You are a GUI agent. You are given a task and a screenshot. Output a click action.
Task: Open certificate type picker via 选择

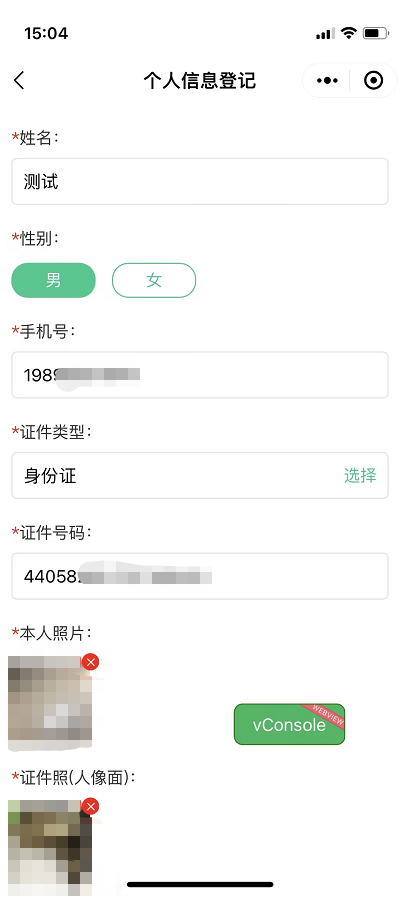(360, 475)
